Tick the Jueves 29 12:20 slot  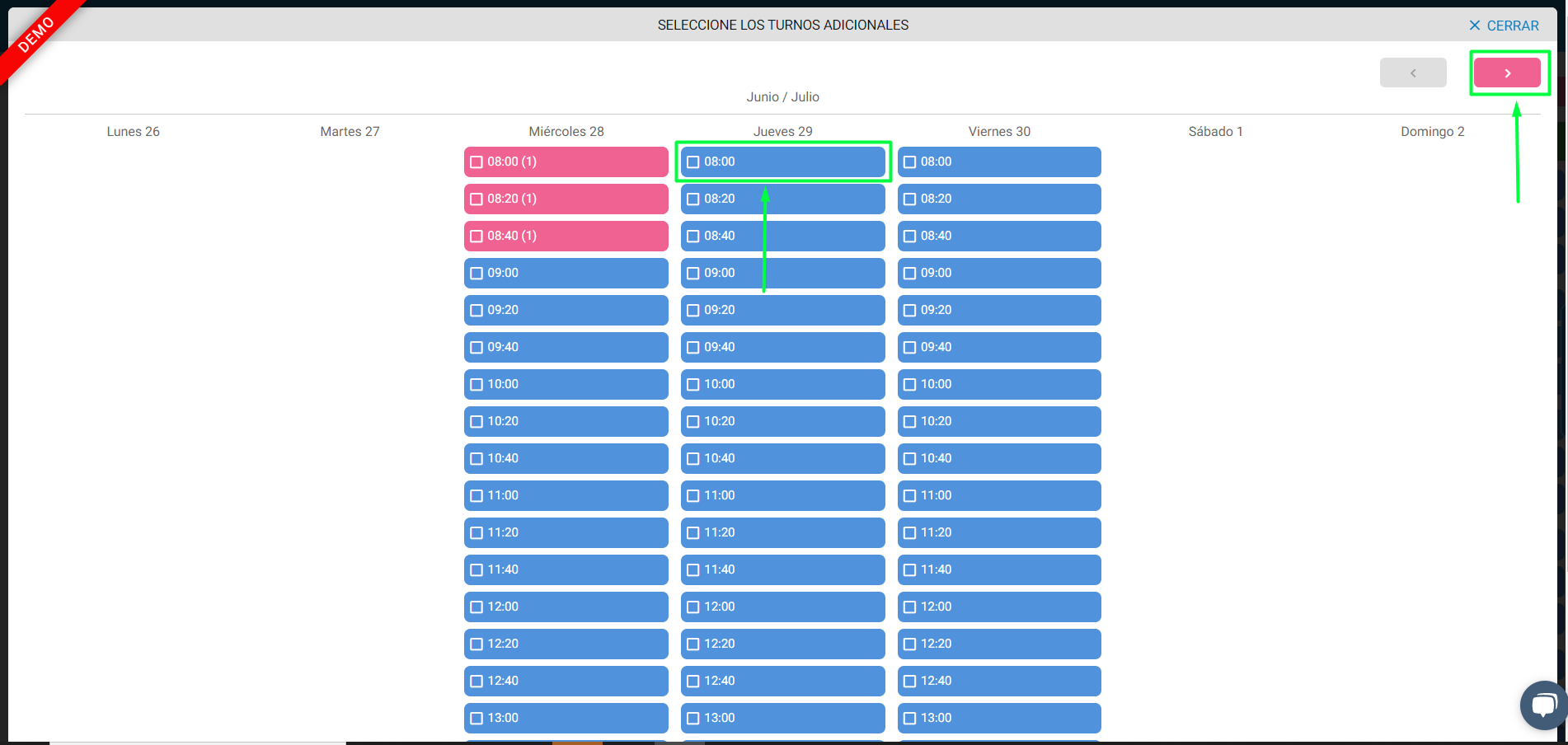[782, 644]
